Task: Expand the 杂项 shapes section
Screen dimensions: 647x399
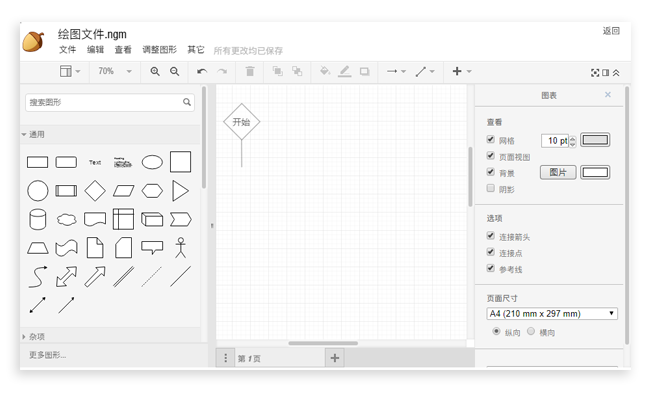Action: click(111, 337)
